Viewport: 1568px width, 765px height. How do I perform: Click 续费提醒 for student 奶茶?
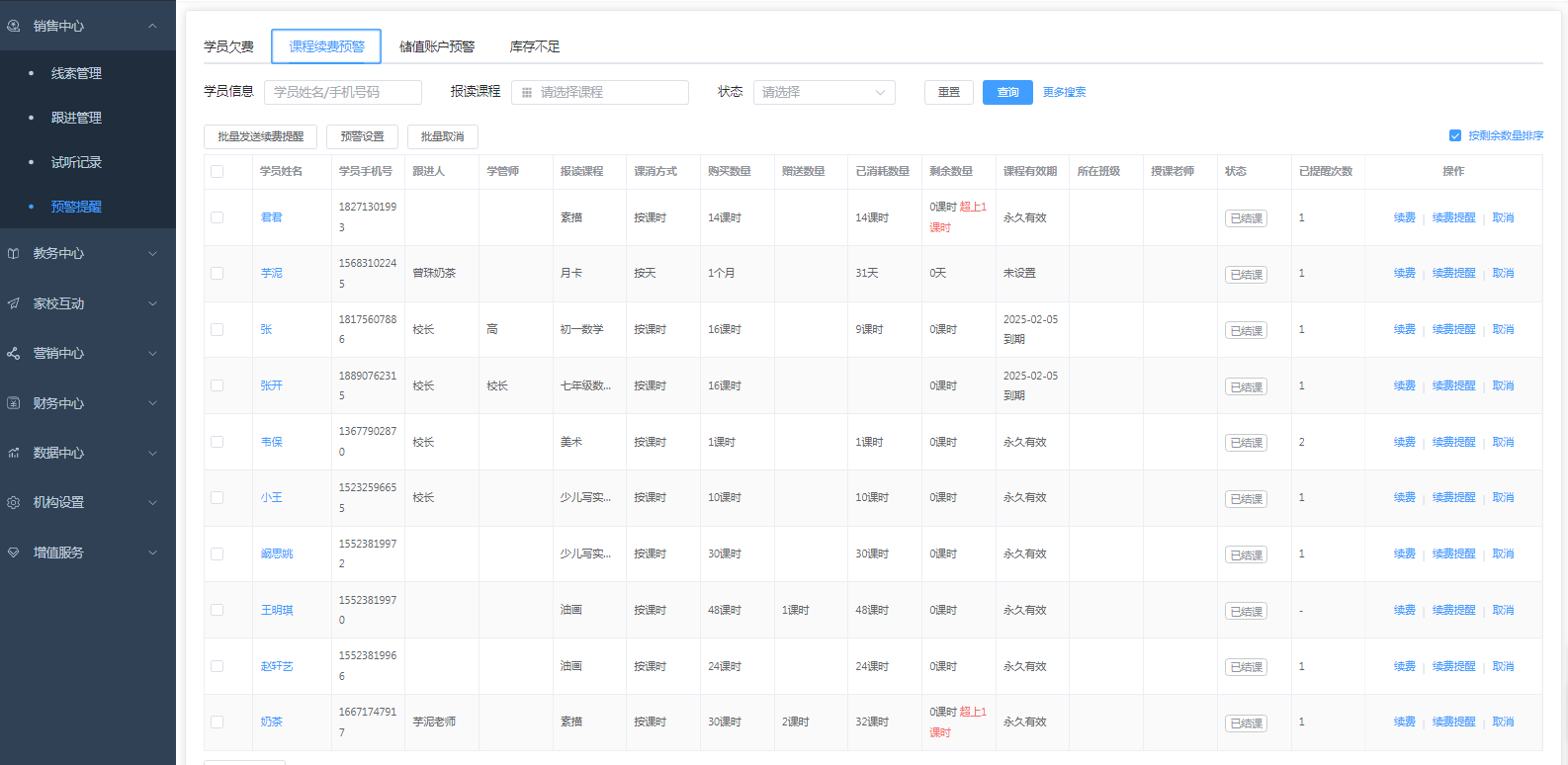coord(1454,722)
